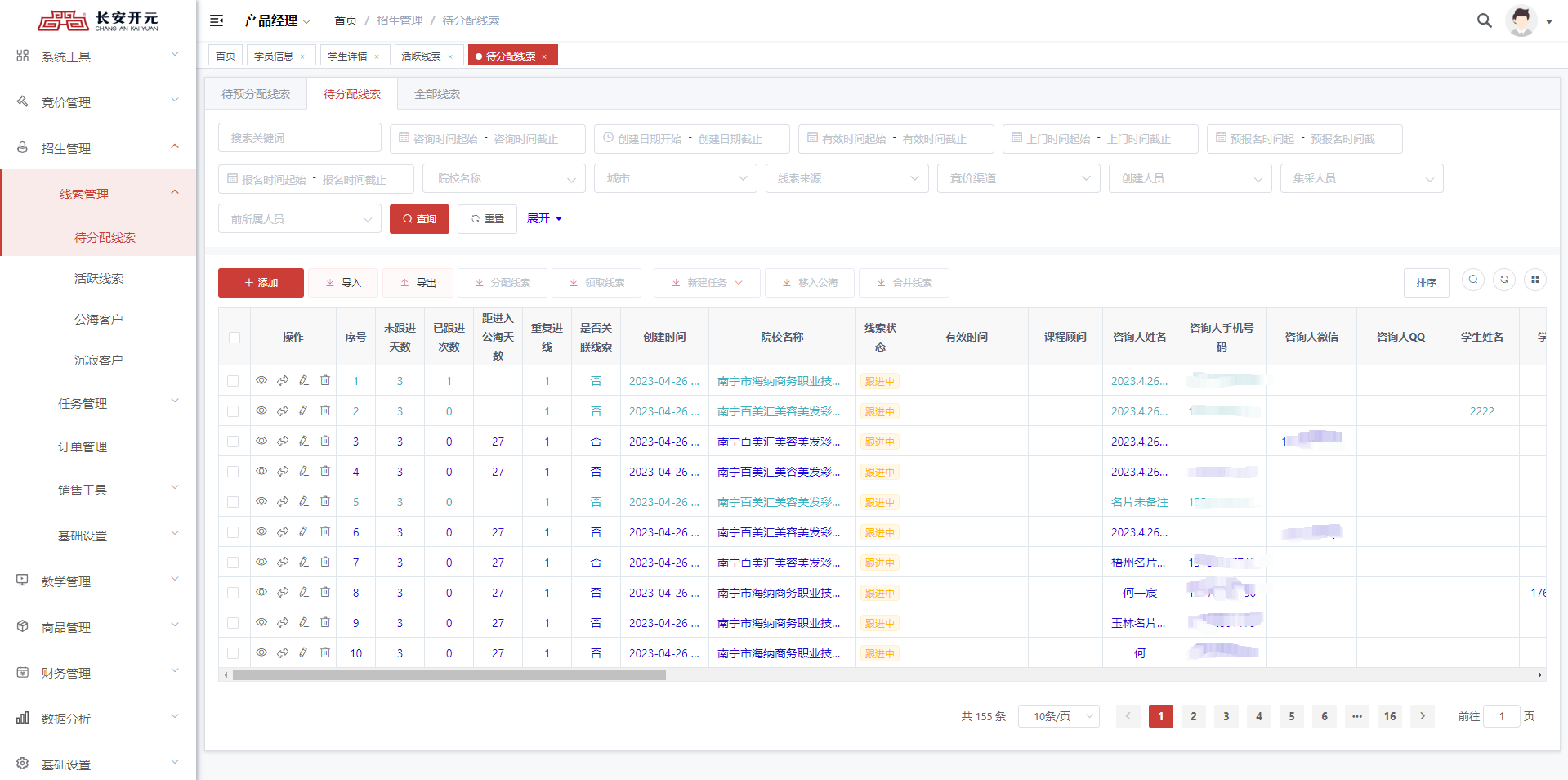Open the 集采人员 dropdown

(1362, 178)
